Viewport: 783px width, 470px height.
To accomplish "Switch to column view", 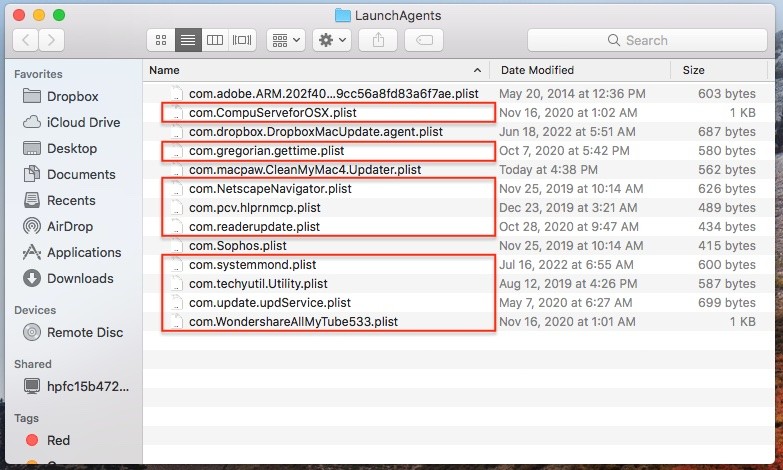I will pos(215,40).
